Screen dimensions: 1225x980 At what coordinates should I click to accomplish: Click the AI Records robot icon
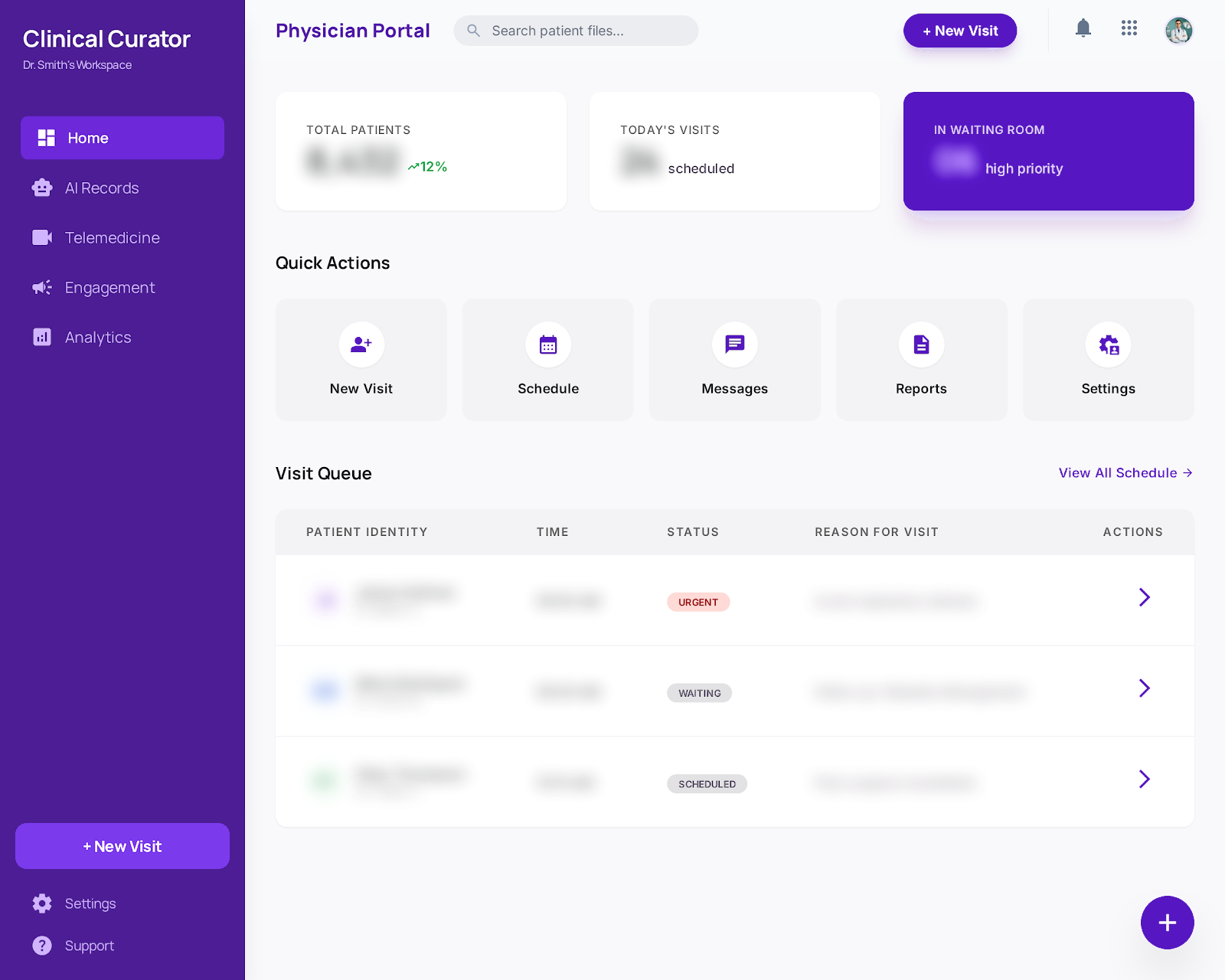42,188
